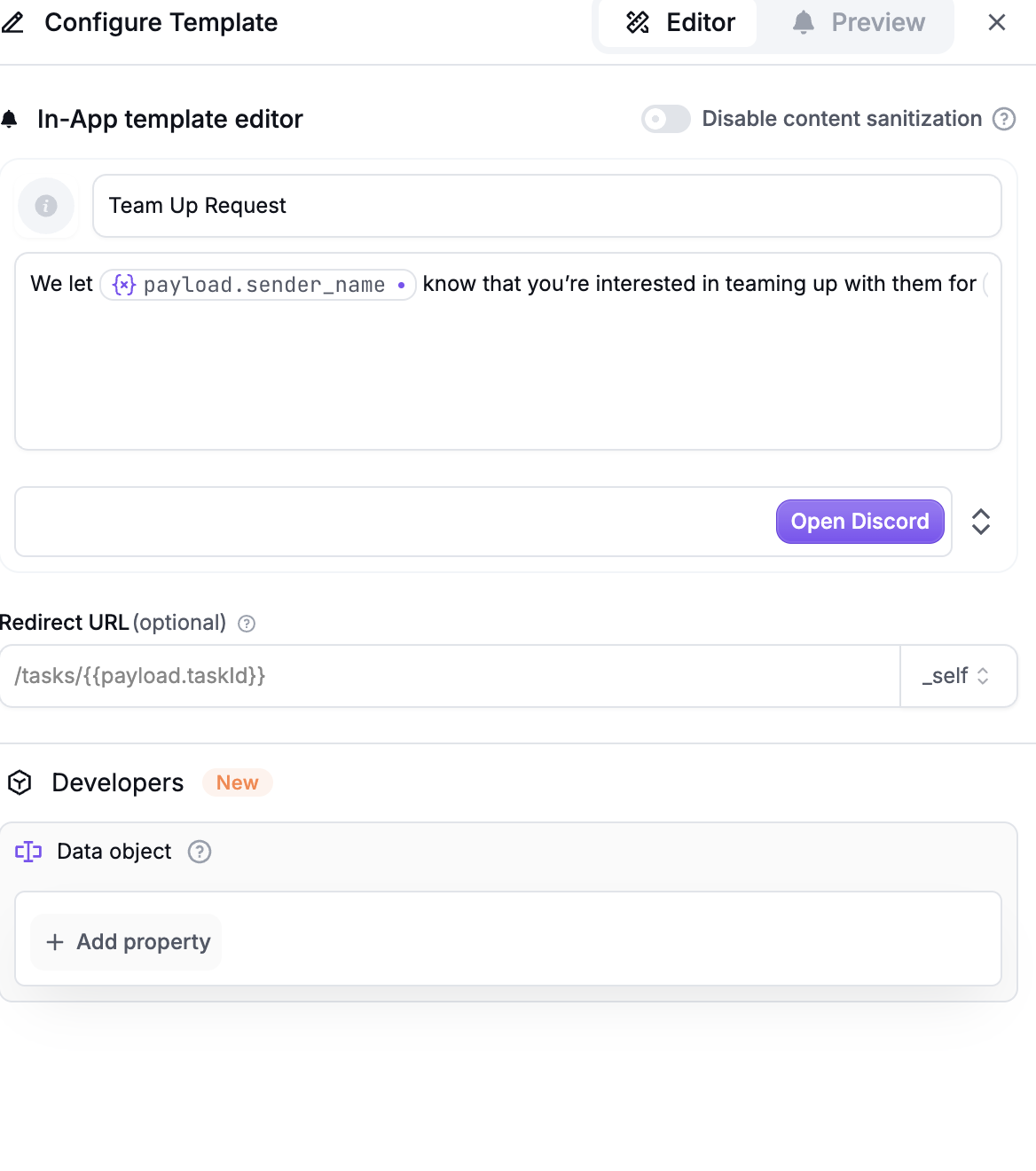Screen dimensions: 1036x1171
Task: Click the payload.sender_name variable chip
Action: (263, 285)
